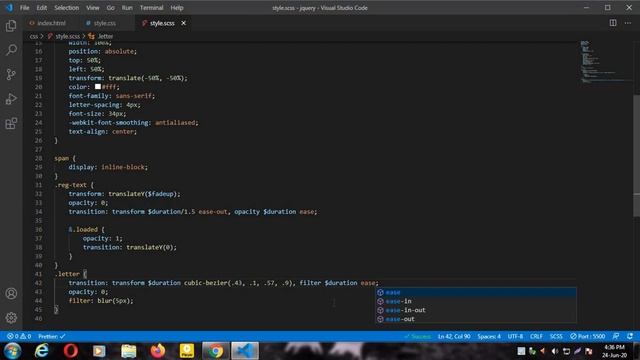Screen dimensions: 640x360
Task: Open File Explorer folder on taskbar
Action: coord(129,351)
